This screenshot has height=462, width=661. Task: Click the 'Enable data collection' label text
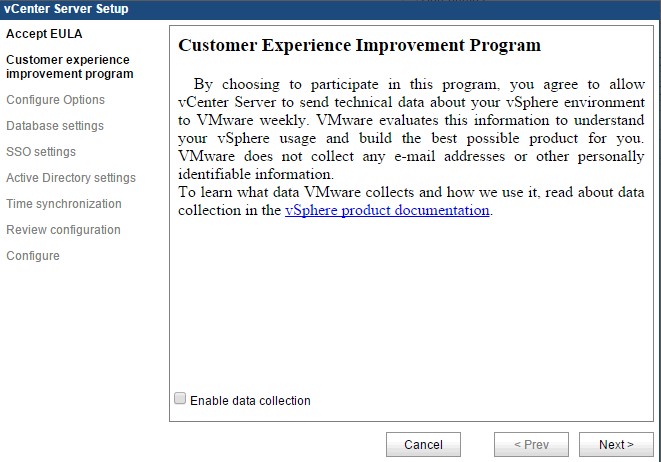pyautogui.click(x=250, y=401)
